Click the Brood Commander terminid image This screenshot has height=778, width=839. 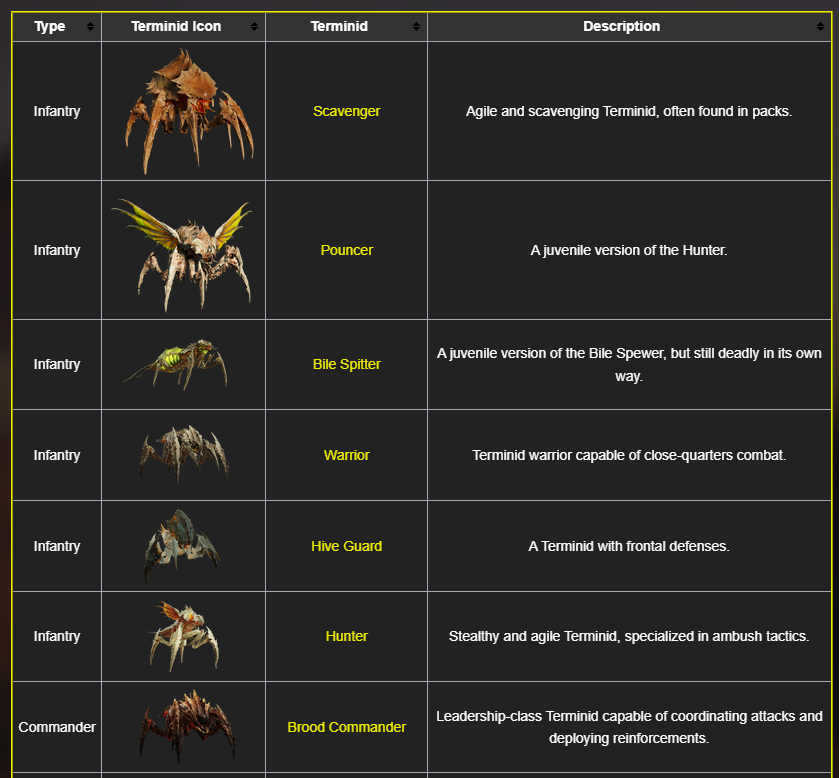pos(183,725)
